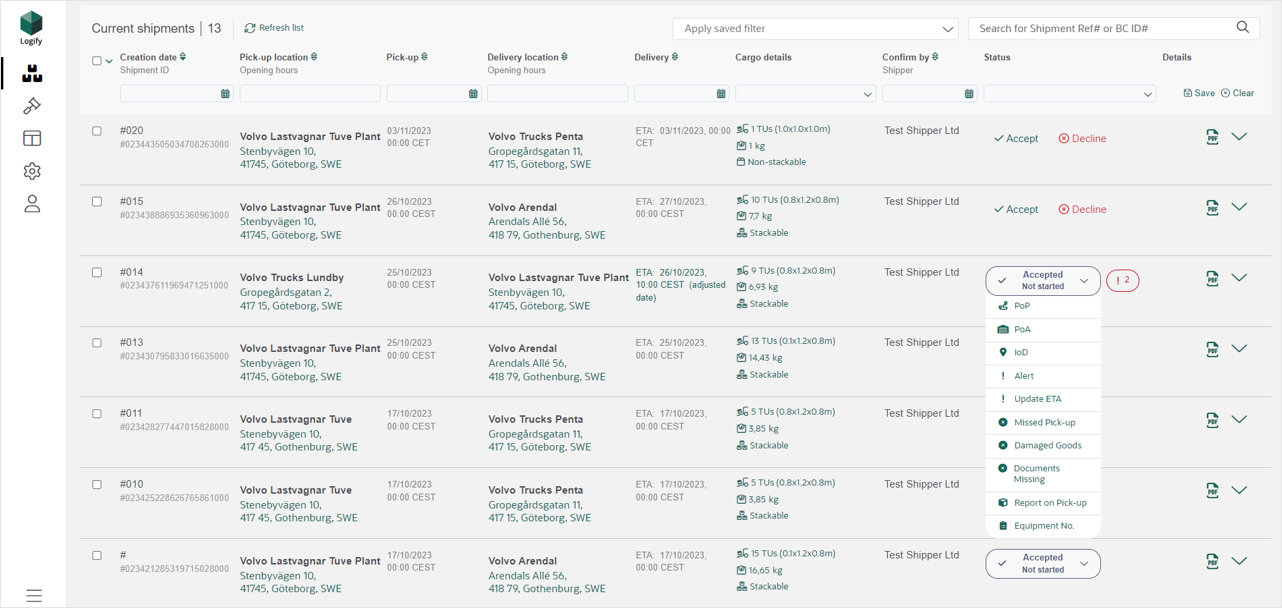
Task: Decline shipment #015
Action: coord(1082,210)
